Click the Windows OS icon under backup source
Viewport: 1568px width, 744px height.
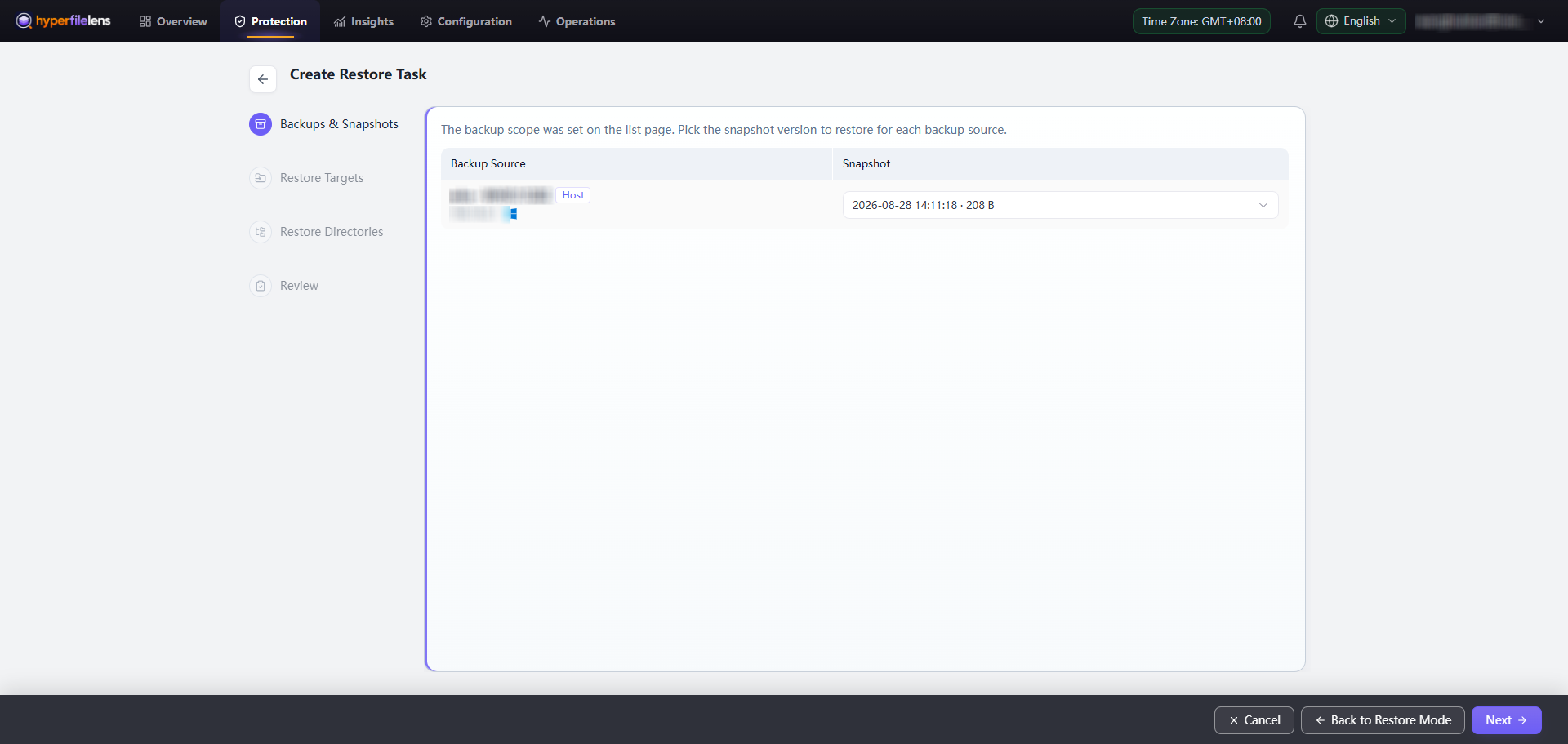(x=512, y=214)
